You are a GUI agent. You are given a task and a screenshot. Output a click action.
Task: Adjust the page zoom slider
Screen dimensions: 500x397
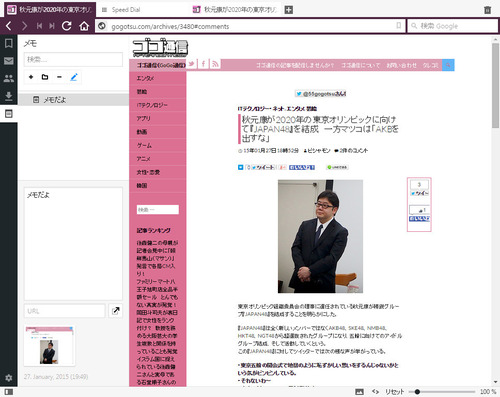(x=442, y=392)
